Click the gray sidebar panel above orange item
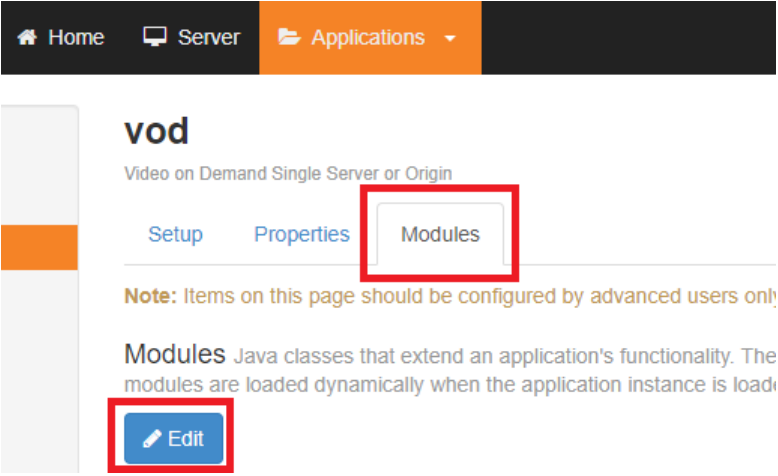This screenshot has width=778, height=476. tap(38, 165)
